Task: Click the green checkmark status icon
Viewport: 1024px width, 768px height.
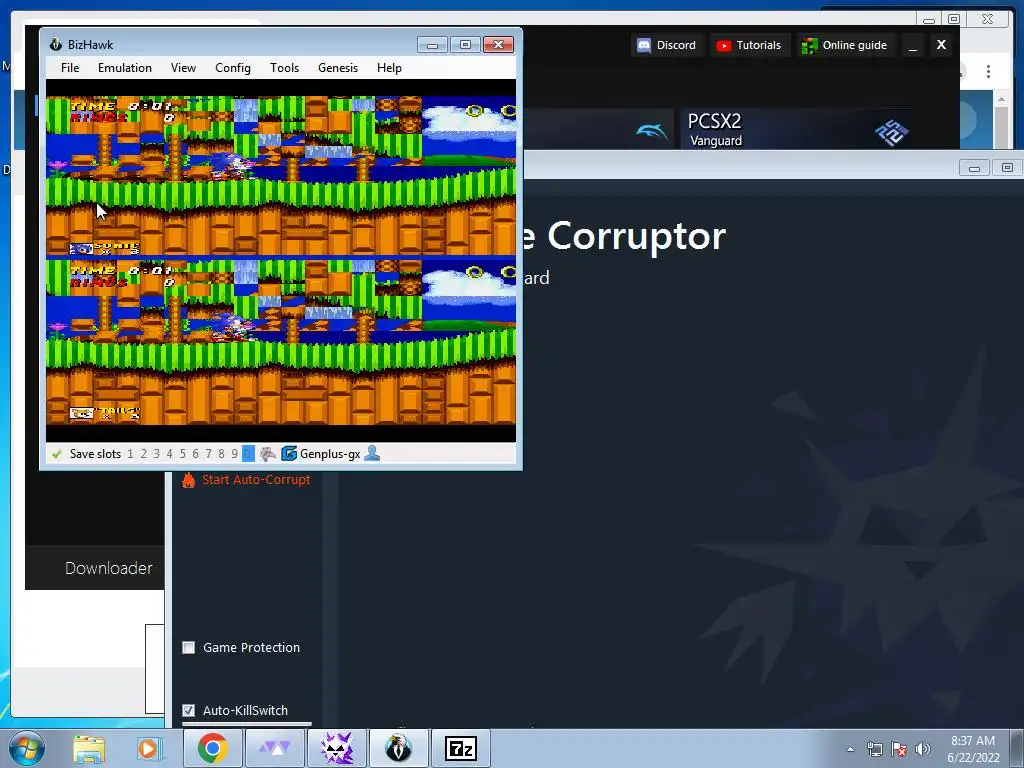Action: point(57,454)
